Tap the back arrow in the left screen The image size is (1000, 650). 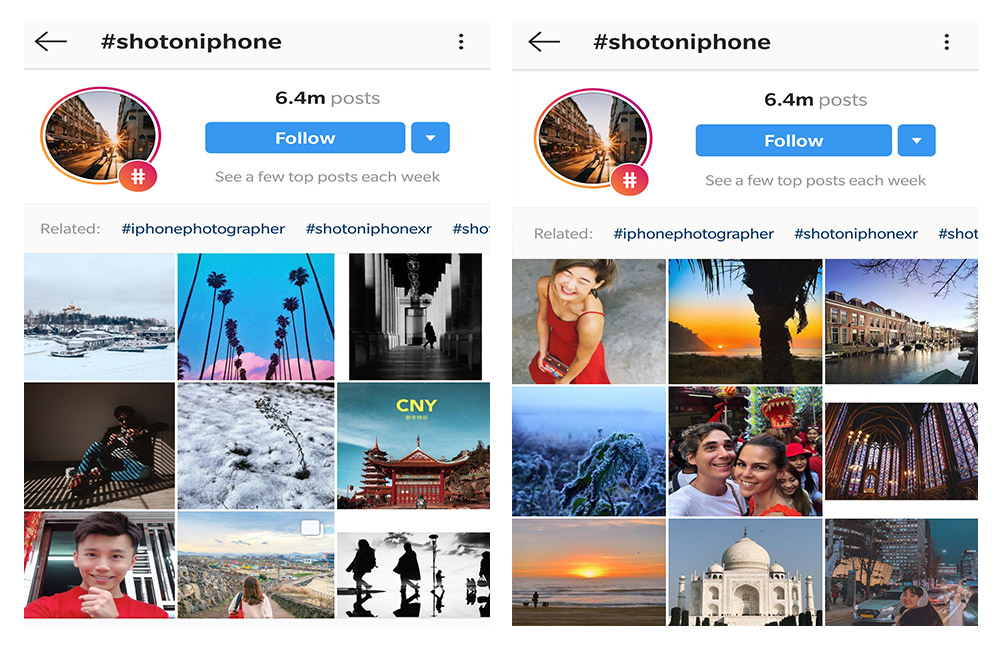[x=51, y=42]
